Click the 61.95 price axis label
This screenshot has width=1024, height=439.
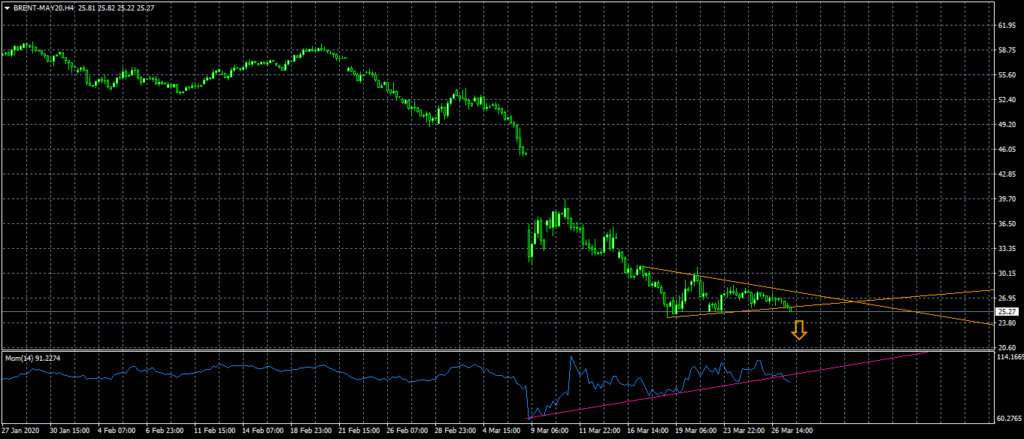[x=1007, y=25]
